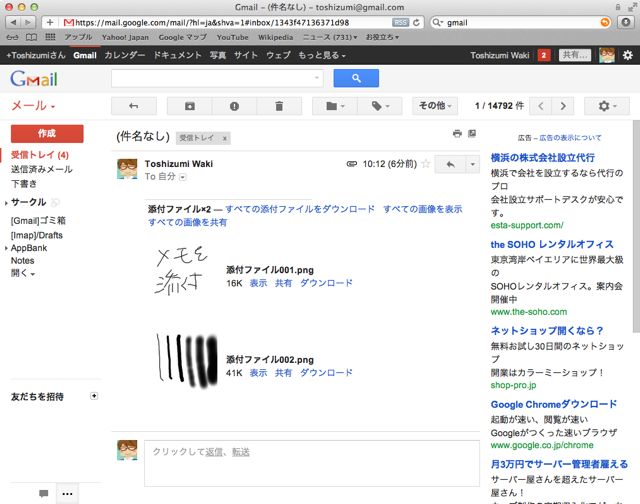Open ドキュメント in Google bar
The image size is (640, 504).
(x=177, y=55)
